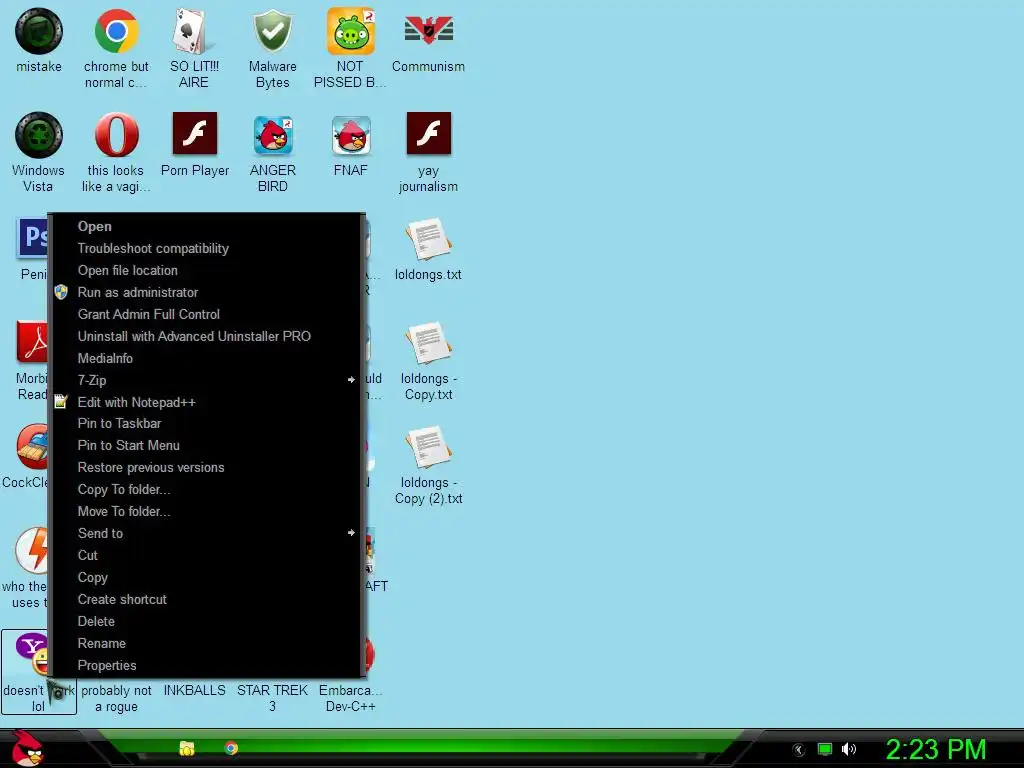Open the folder icon in the taskbar

[187, 748]
